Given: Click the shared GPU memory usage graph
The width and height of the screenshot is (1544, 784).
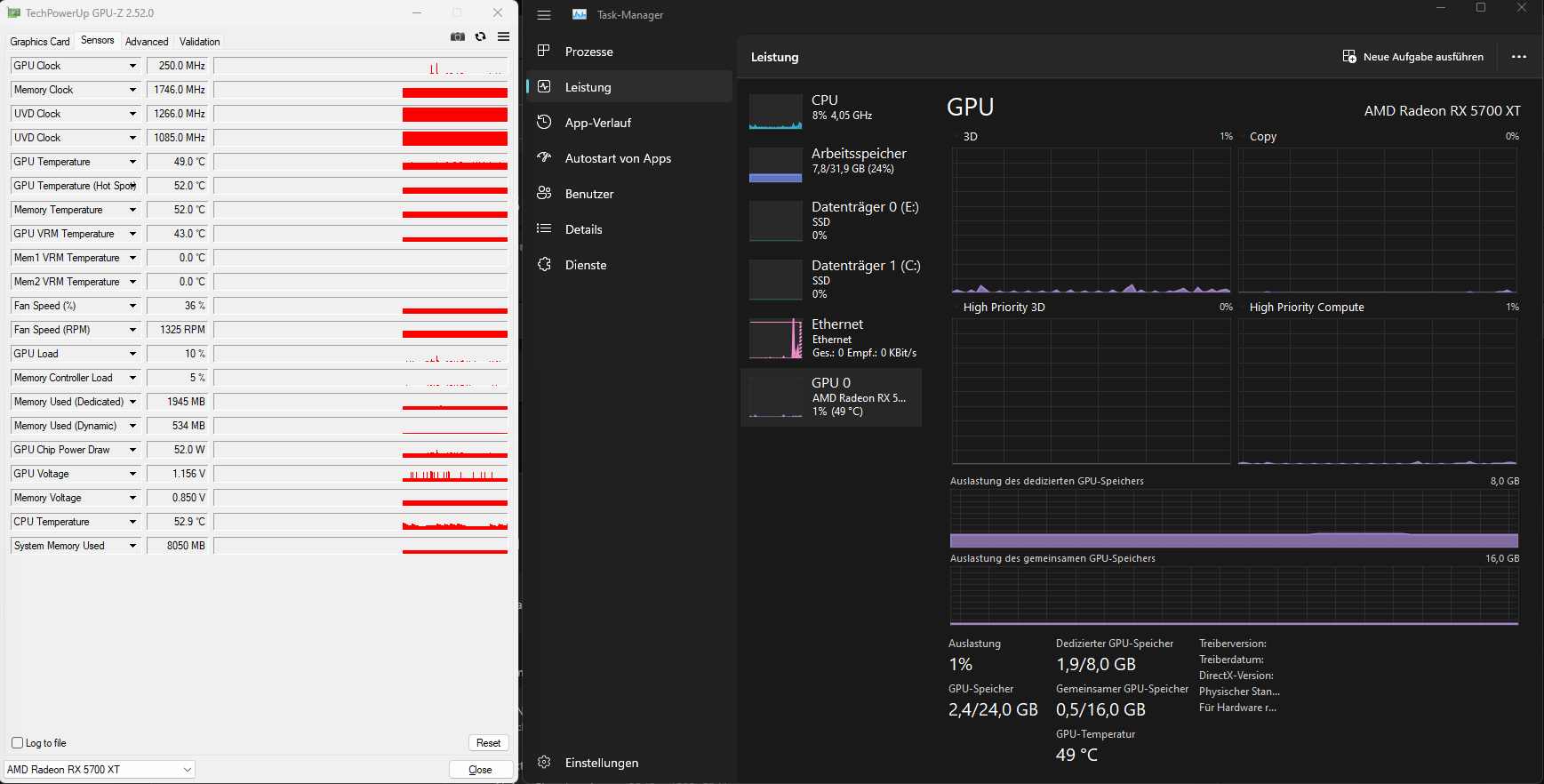Looking at the screenshot, I should pos(1234,596).
